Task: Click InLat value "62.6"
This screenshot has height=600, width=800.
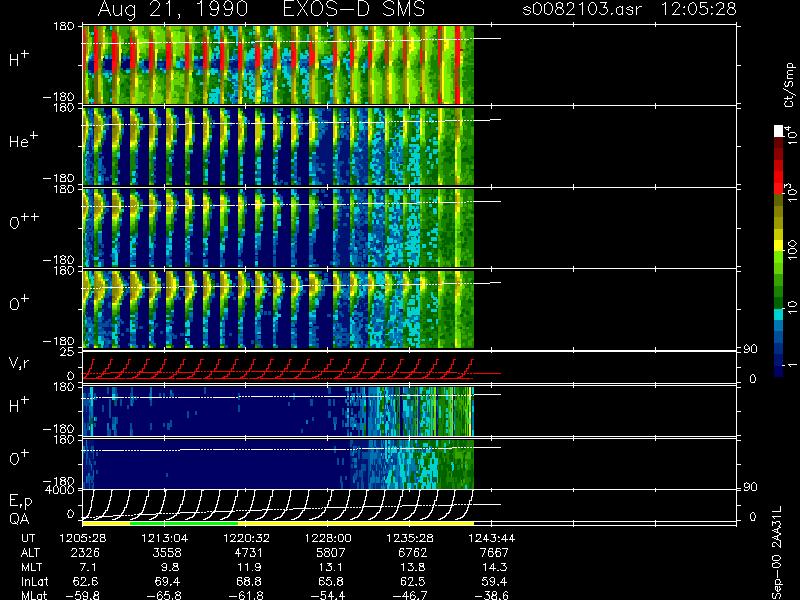Action: click(86, 581)
